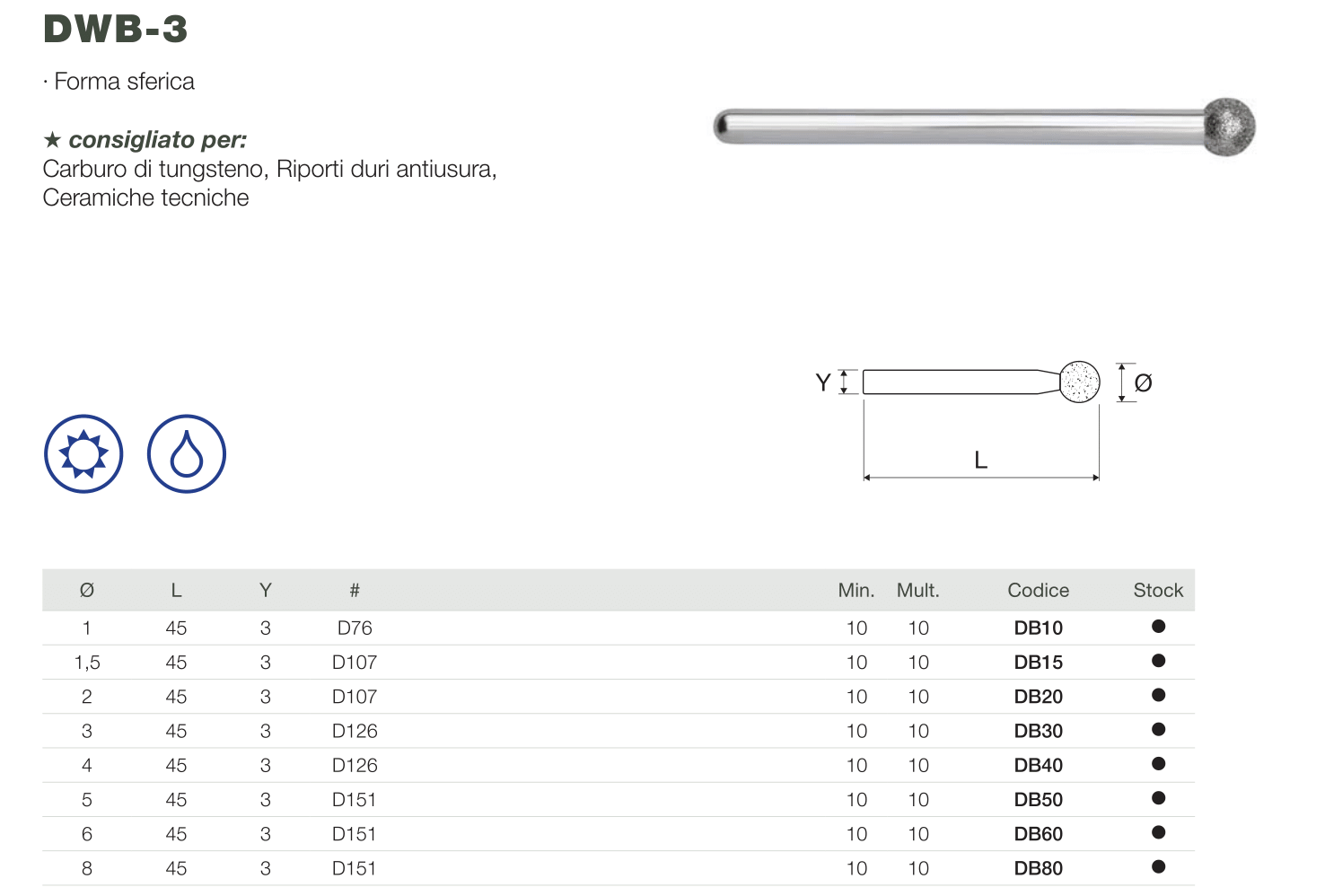Select product code DB20
This screenshot has height=896, width=1325.
click(x=1038, y=697)
